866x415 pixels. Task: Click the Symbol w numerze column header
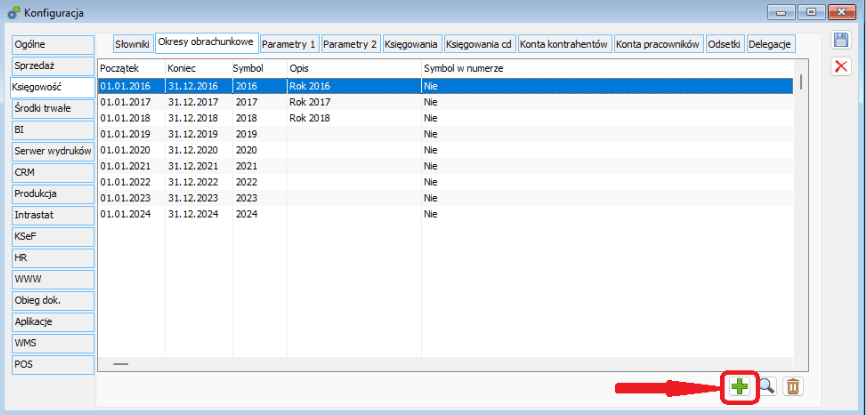point(608,68)
